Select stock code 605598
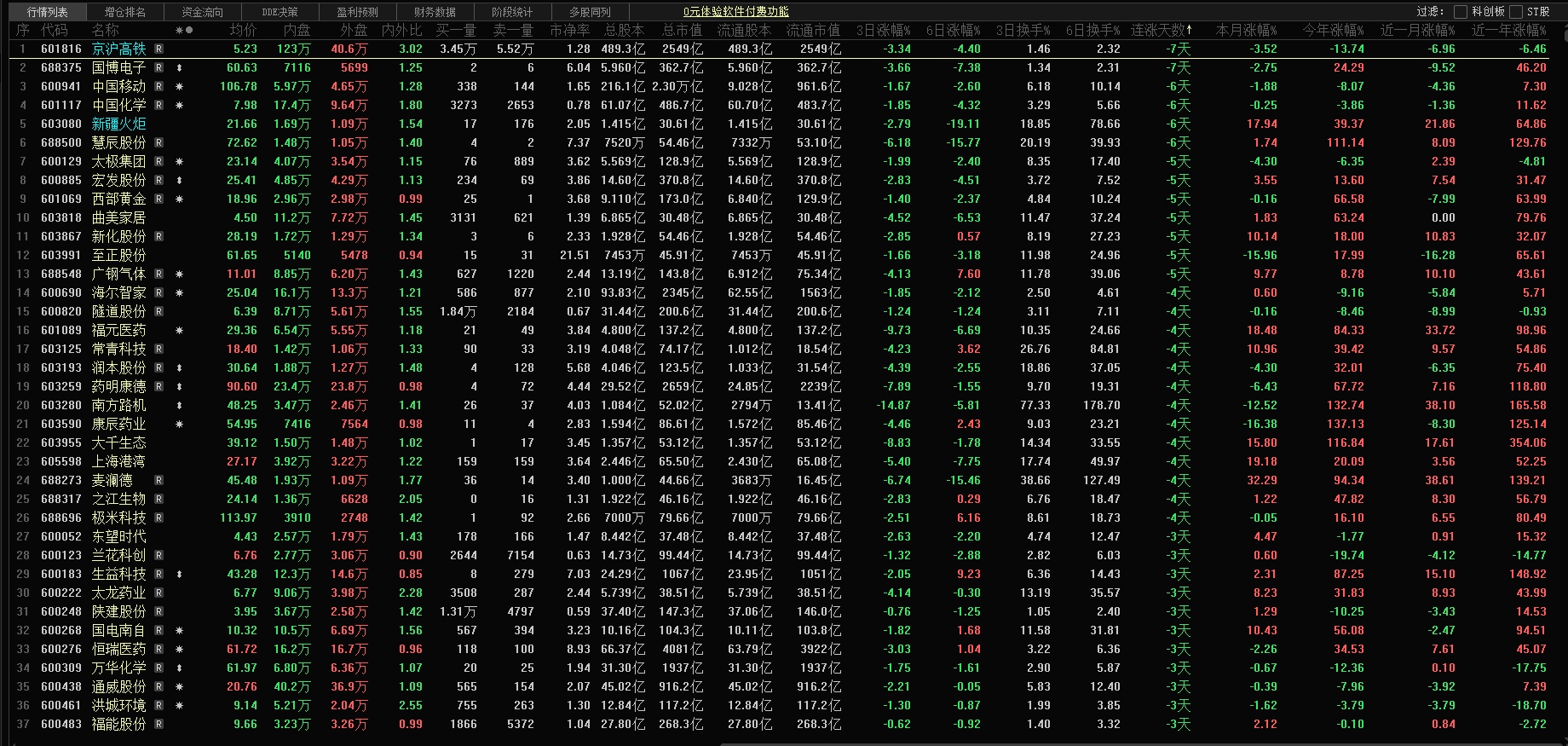The height and width of the screenshot is (746, 1568). tap(61, 462)
